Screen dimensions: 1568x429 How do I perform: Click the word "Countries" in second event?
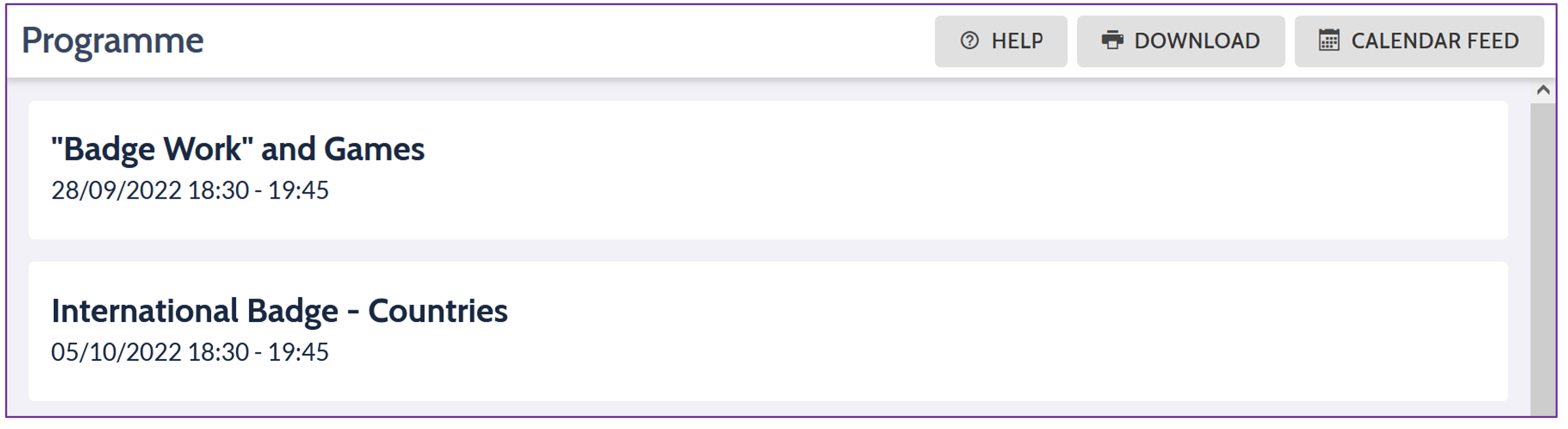point(438,311)
